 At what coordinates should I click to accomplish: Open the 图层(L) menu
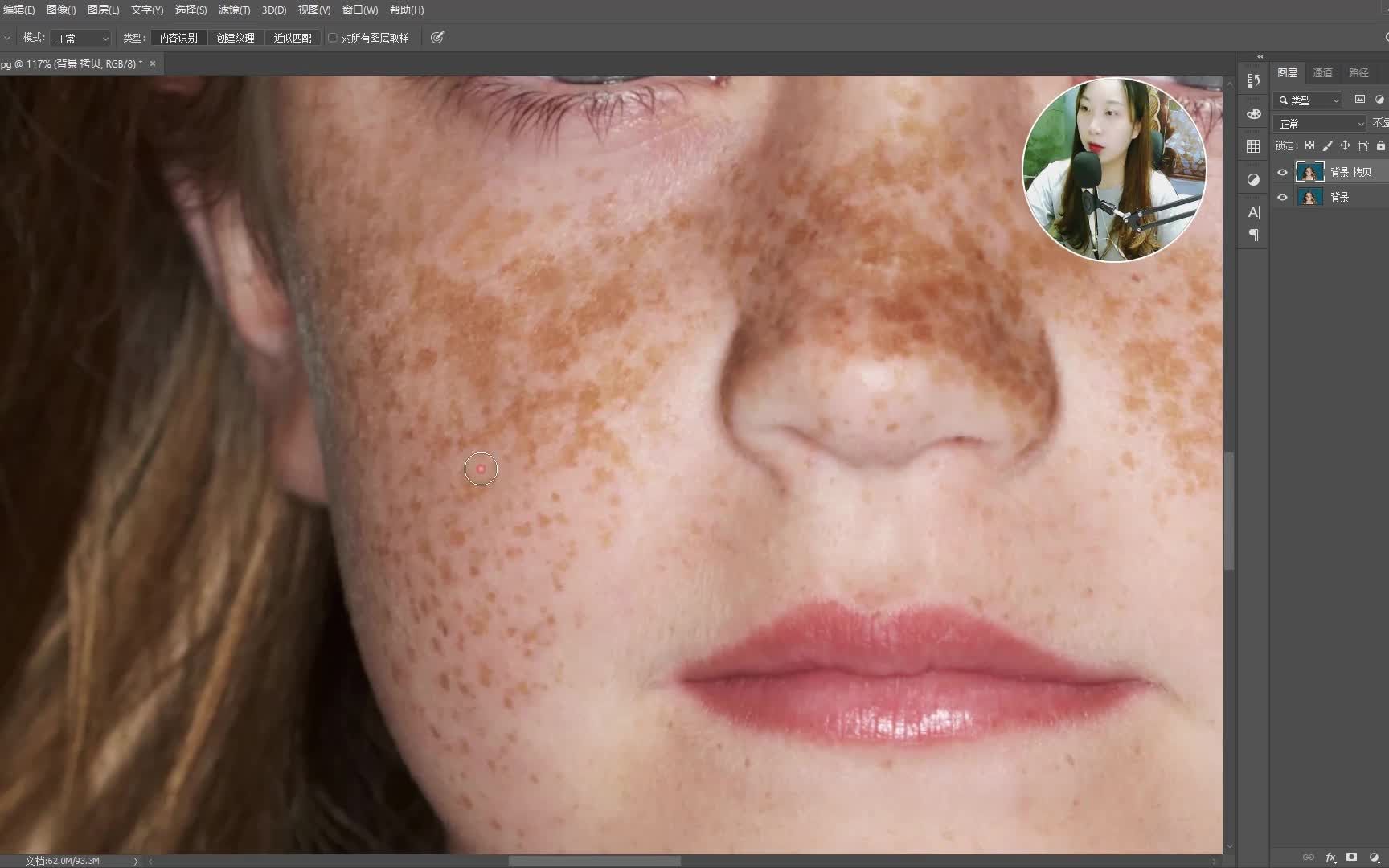(x=103, y=10)
